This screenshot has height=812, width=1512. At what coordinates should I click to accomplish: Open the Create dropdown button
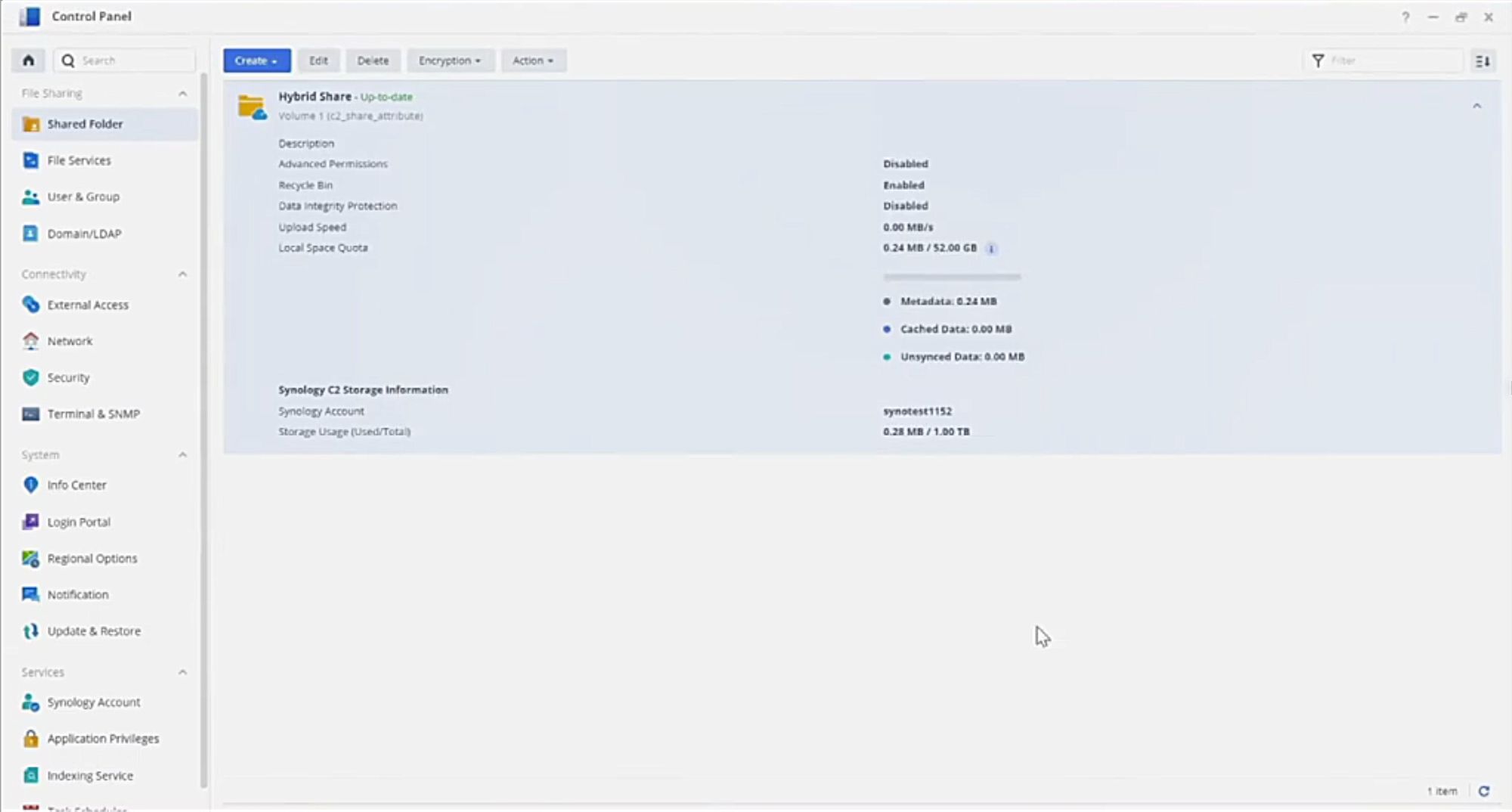coord(257,60)
